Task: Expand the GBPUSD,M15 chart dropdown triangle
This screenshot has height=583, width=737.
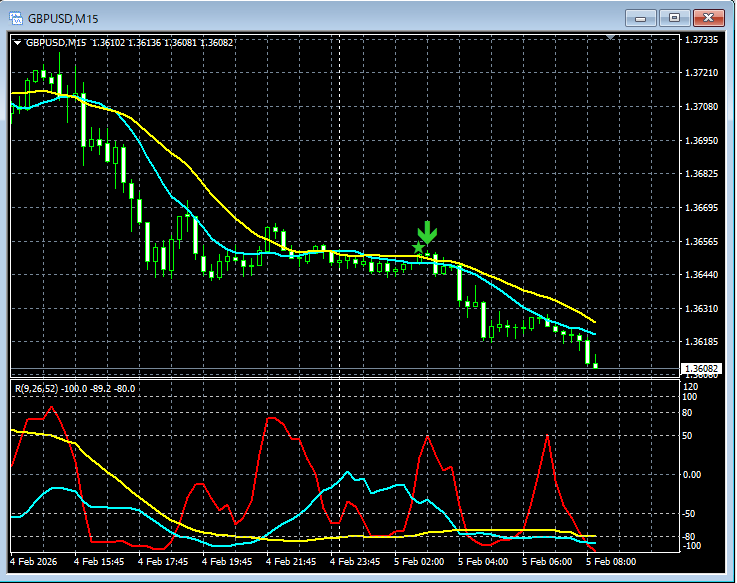Action: [x=17, y=43]
